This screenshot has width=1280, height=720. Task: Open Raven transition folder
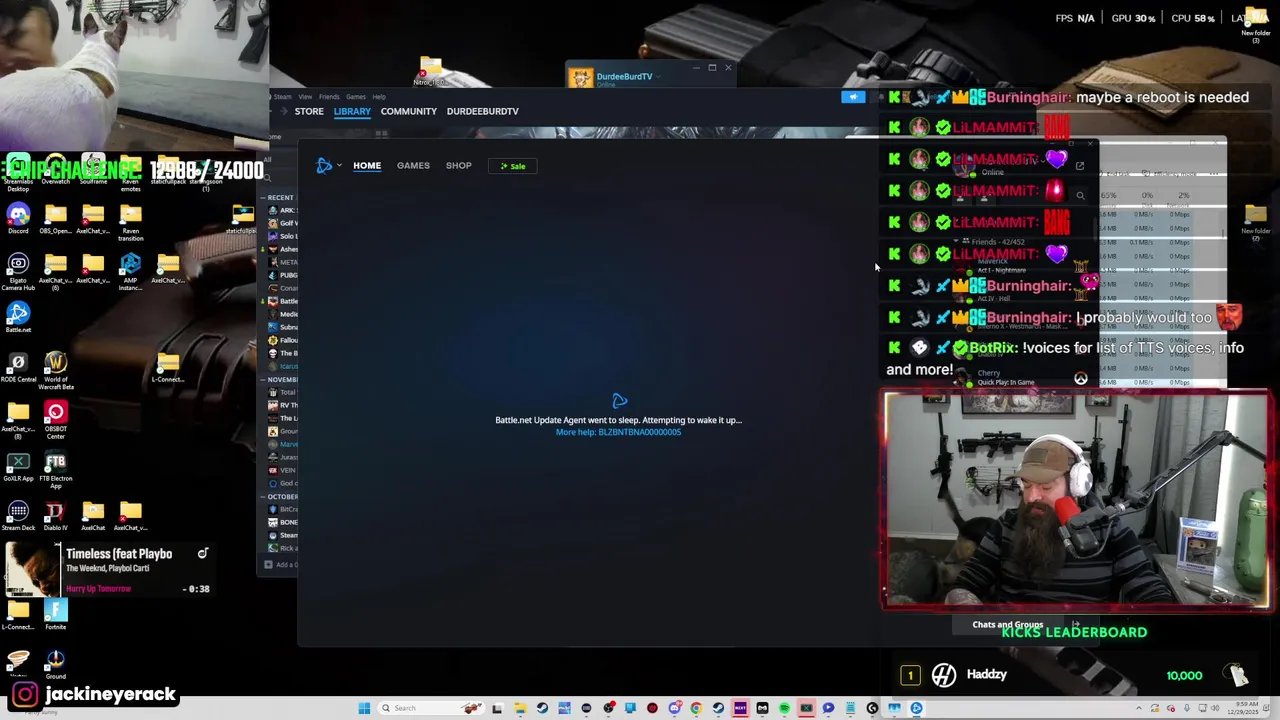[130, 220]
